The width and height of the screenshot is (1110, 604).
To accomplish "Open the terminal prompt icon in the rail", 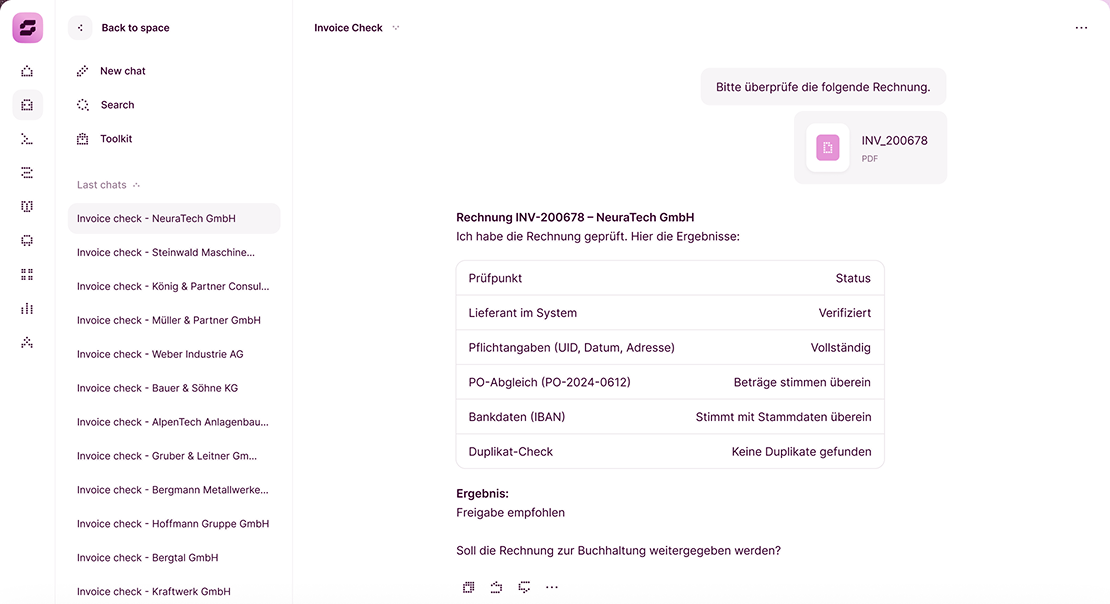I will (x=27, y=139).
